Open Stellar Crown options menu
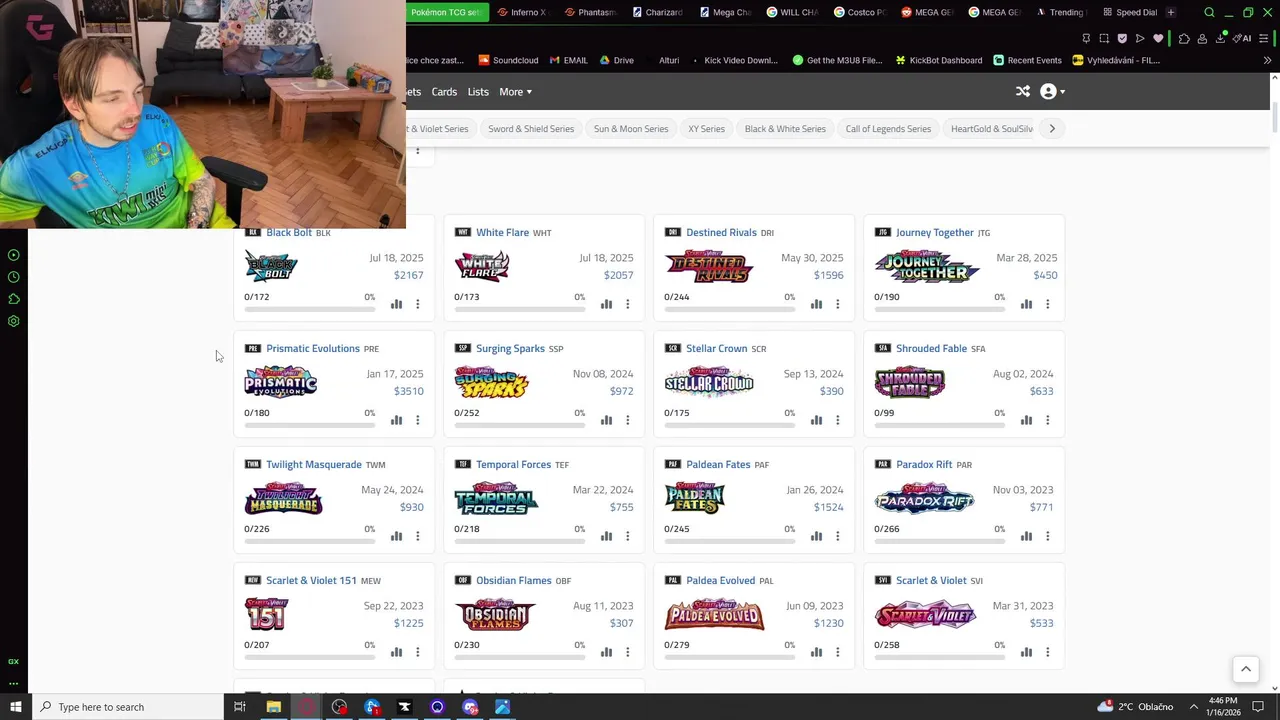 (x=838, y=420)
